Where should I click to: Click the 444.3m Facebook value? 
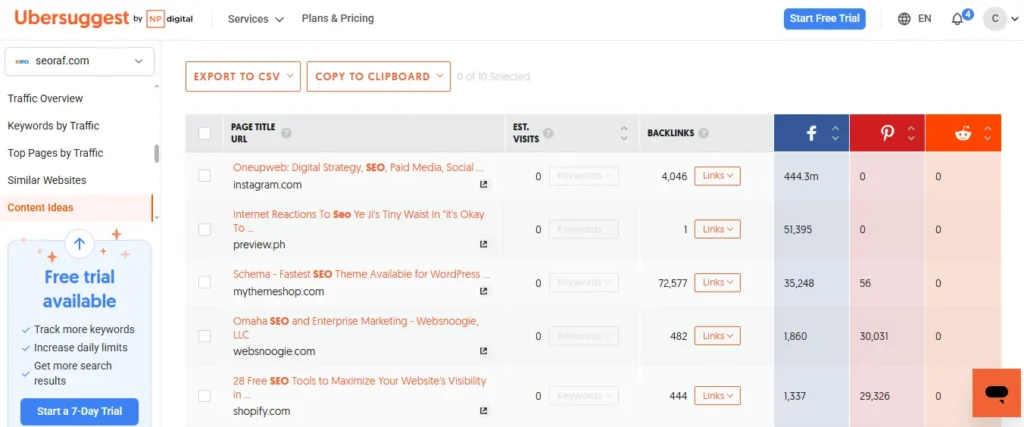801,176
